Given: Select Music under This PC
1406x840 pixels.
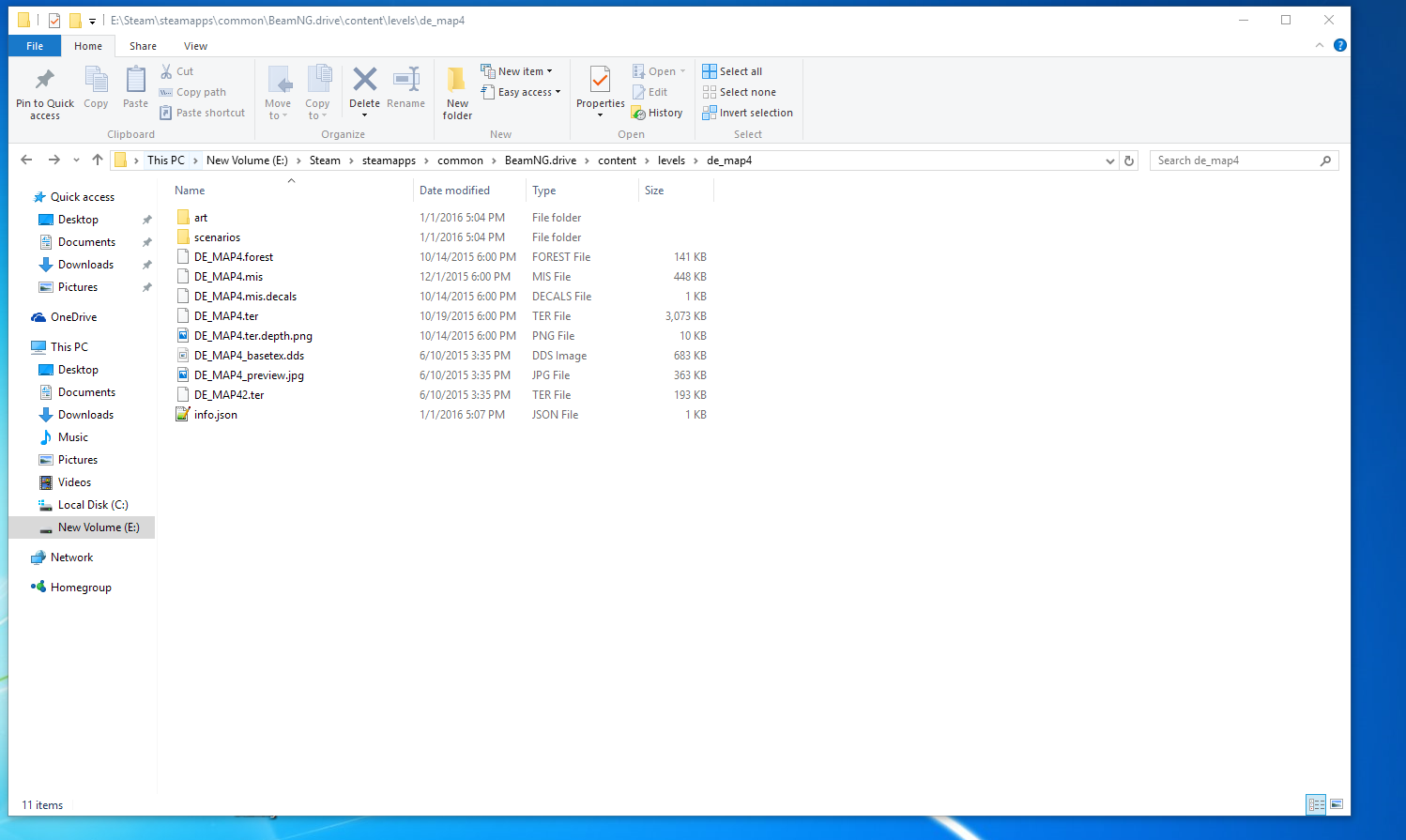Looking at the screenshot, I should [72, 437].
